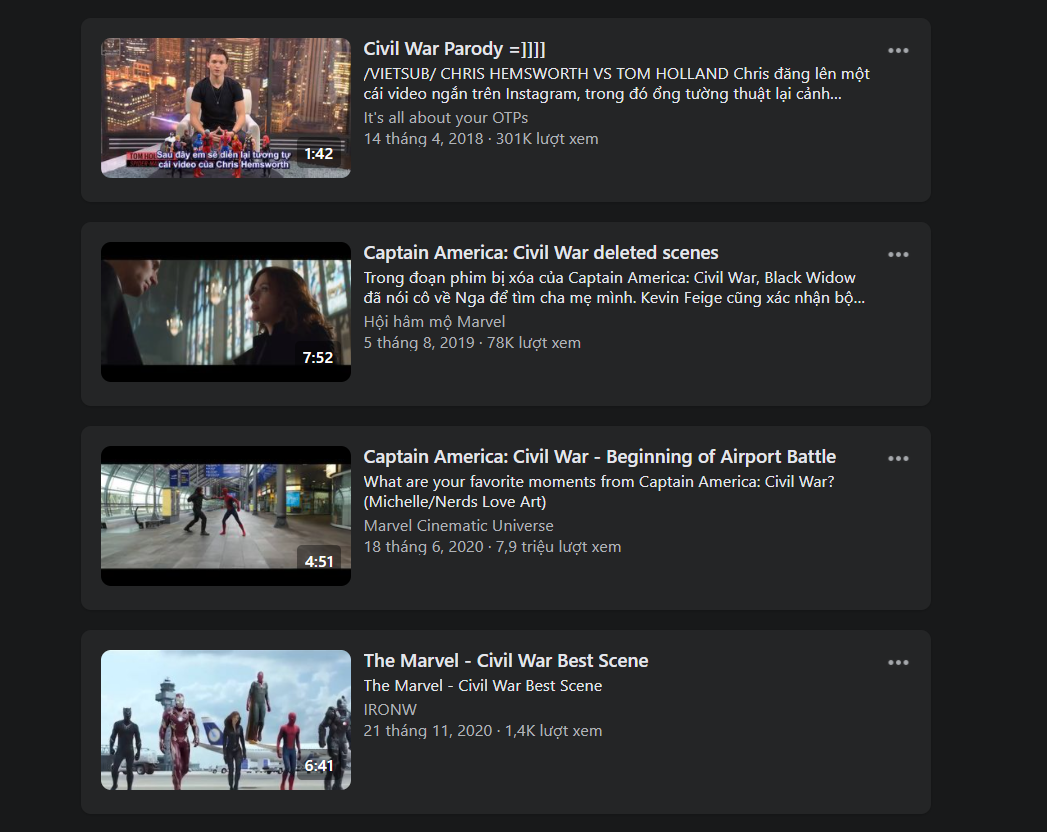The width and height of the screenshot is (1047, 832).
Task: Select the 4:51 duration badge
Action: point(319,562)
